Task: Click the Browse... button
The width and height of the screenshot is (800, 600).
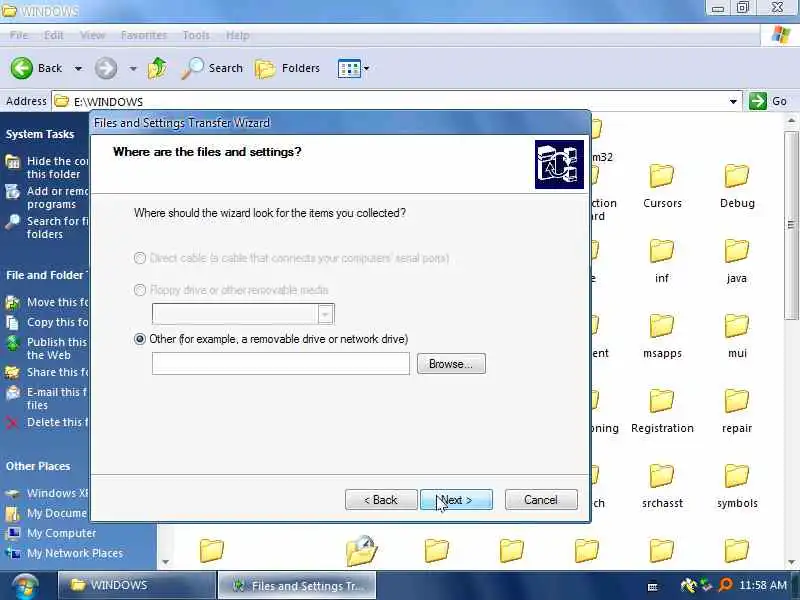Action: click(x=451, y=364)
